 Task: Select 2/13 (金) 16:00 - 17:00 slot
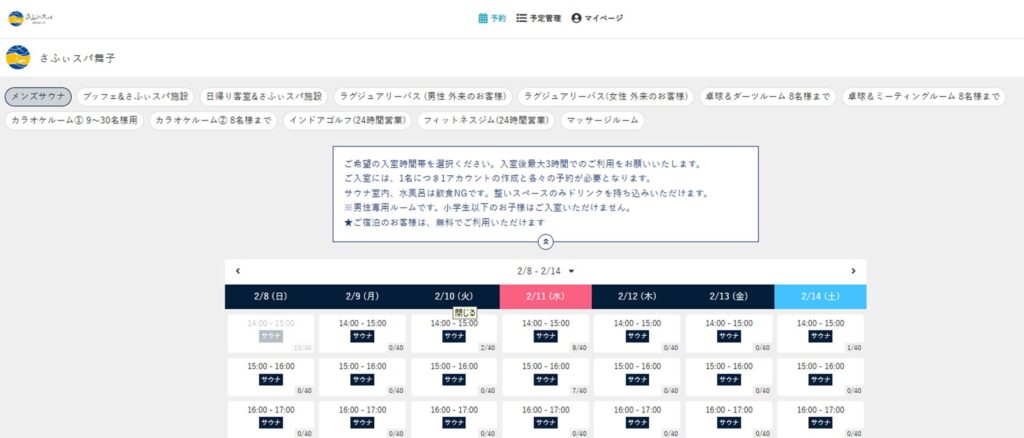tap(729, 420)
